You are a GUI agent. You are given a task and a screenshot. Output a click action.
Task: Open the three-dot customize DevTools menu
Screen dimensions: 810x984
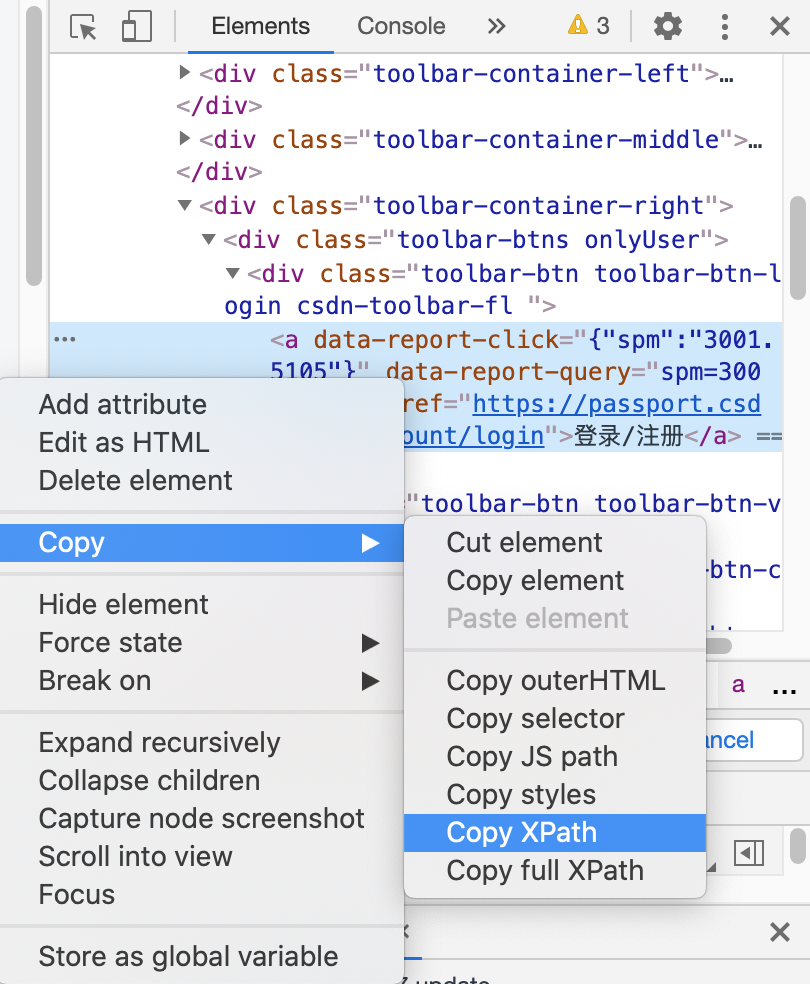pos(725,27)
